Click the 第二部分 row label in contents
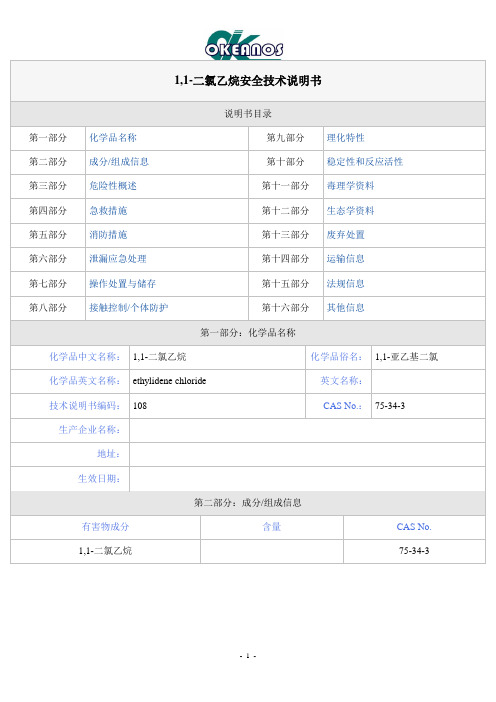Viewport: 496px width, 702px height. [48, 162]
